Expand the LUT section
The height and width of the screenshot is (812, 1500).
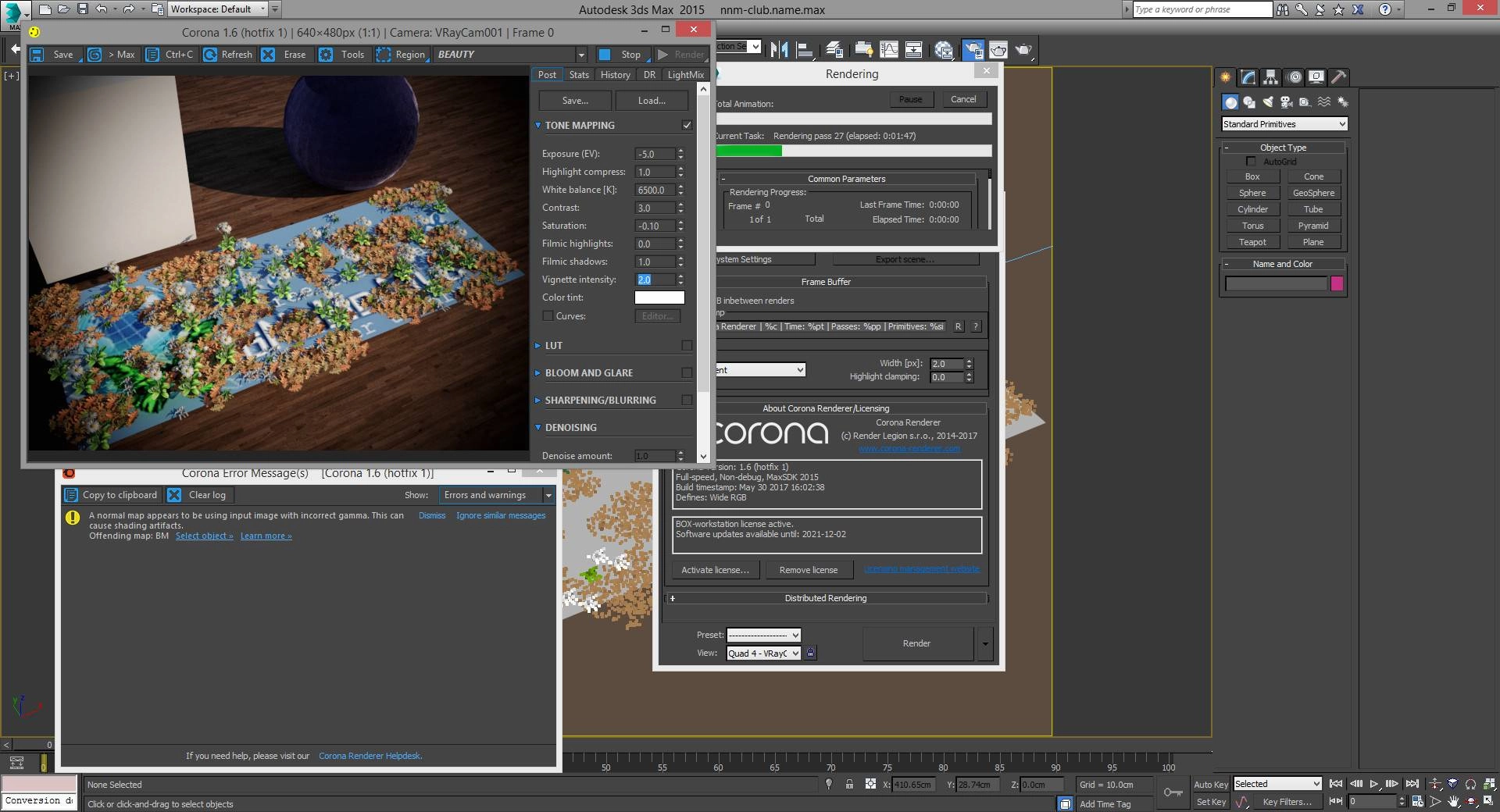(537, 345)
